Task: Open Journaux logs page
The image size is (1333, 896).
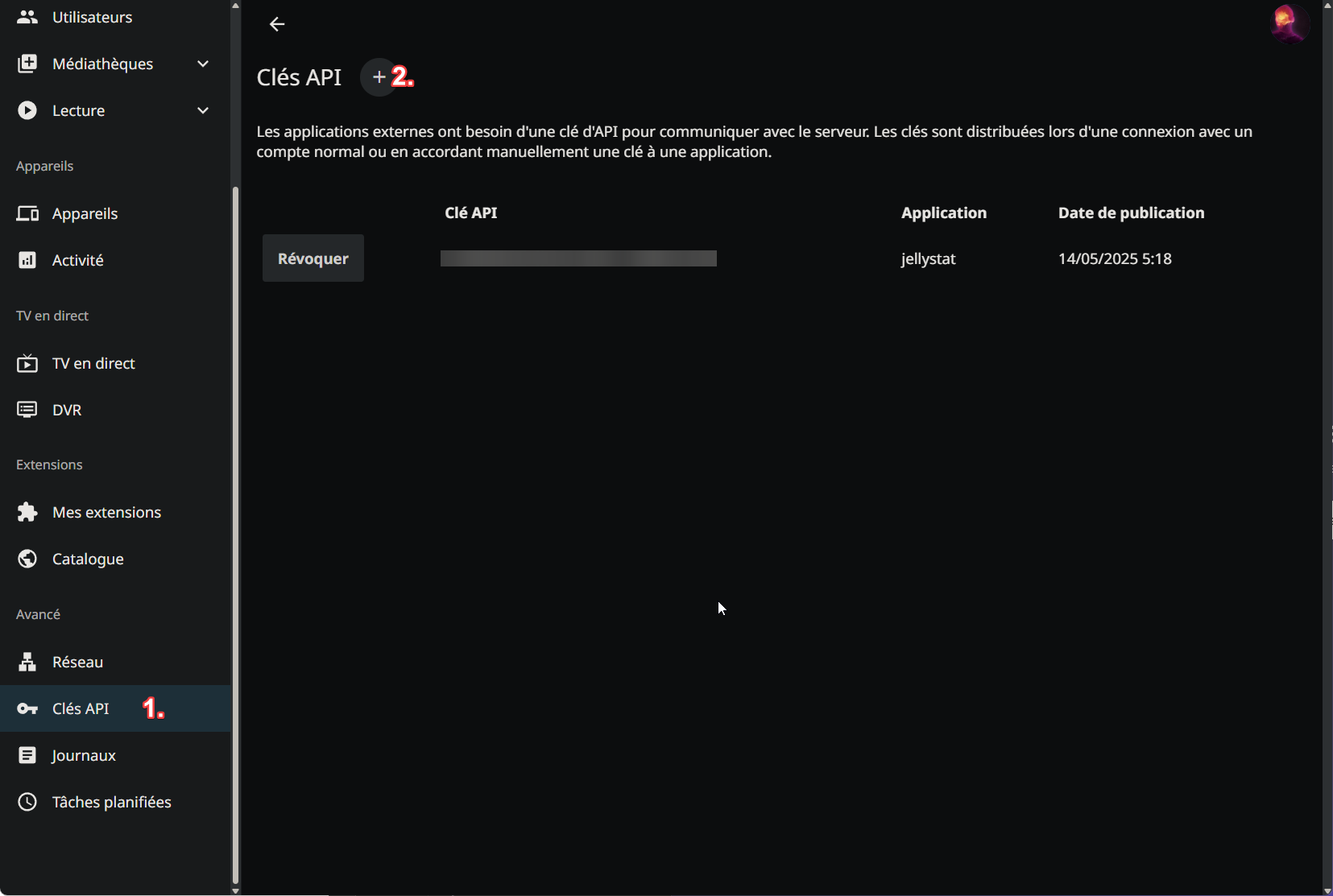Action: click(x=84, y=755)
